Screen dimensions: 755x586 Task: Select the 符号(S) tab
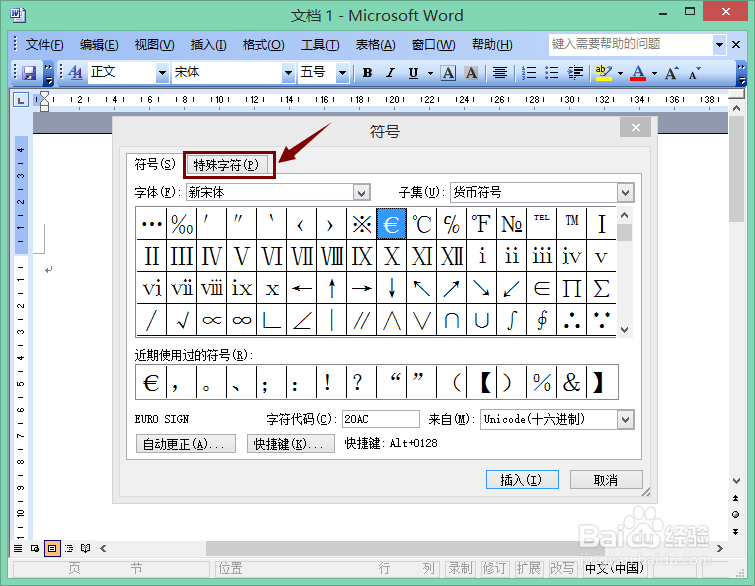click(x=155, y=164)
